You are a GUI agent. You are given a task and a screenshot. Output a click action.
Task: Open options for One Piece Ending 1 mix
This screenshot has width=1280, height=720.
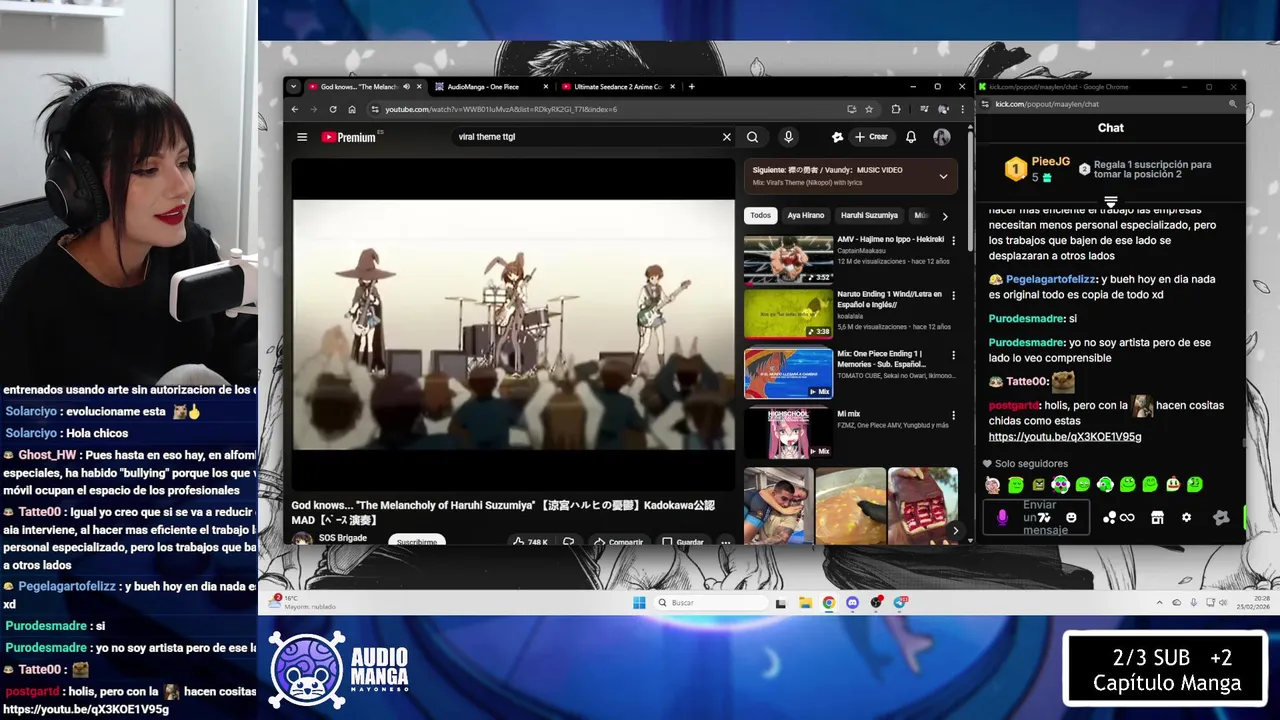click(953, 355)
